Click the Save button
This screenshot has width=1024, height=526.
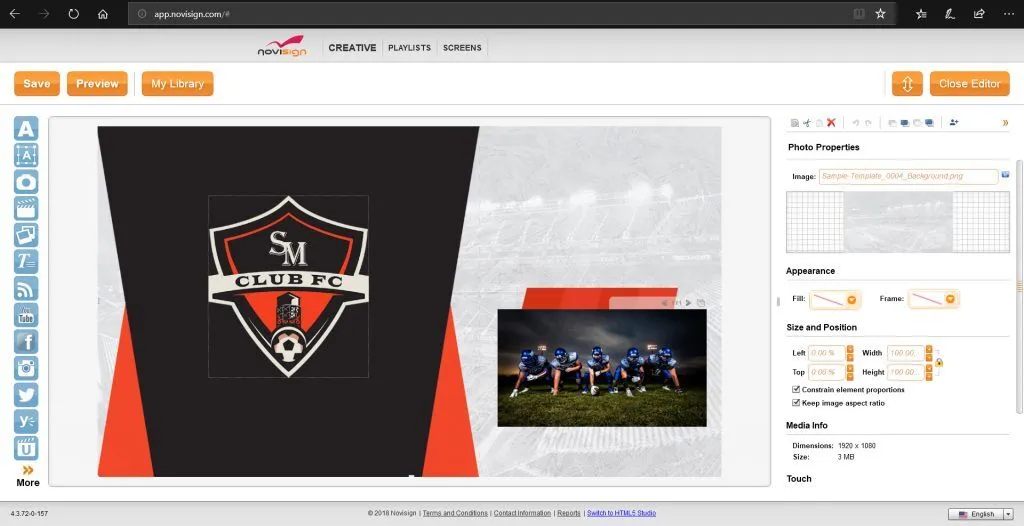(x=37, y=84)
